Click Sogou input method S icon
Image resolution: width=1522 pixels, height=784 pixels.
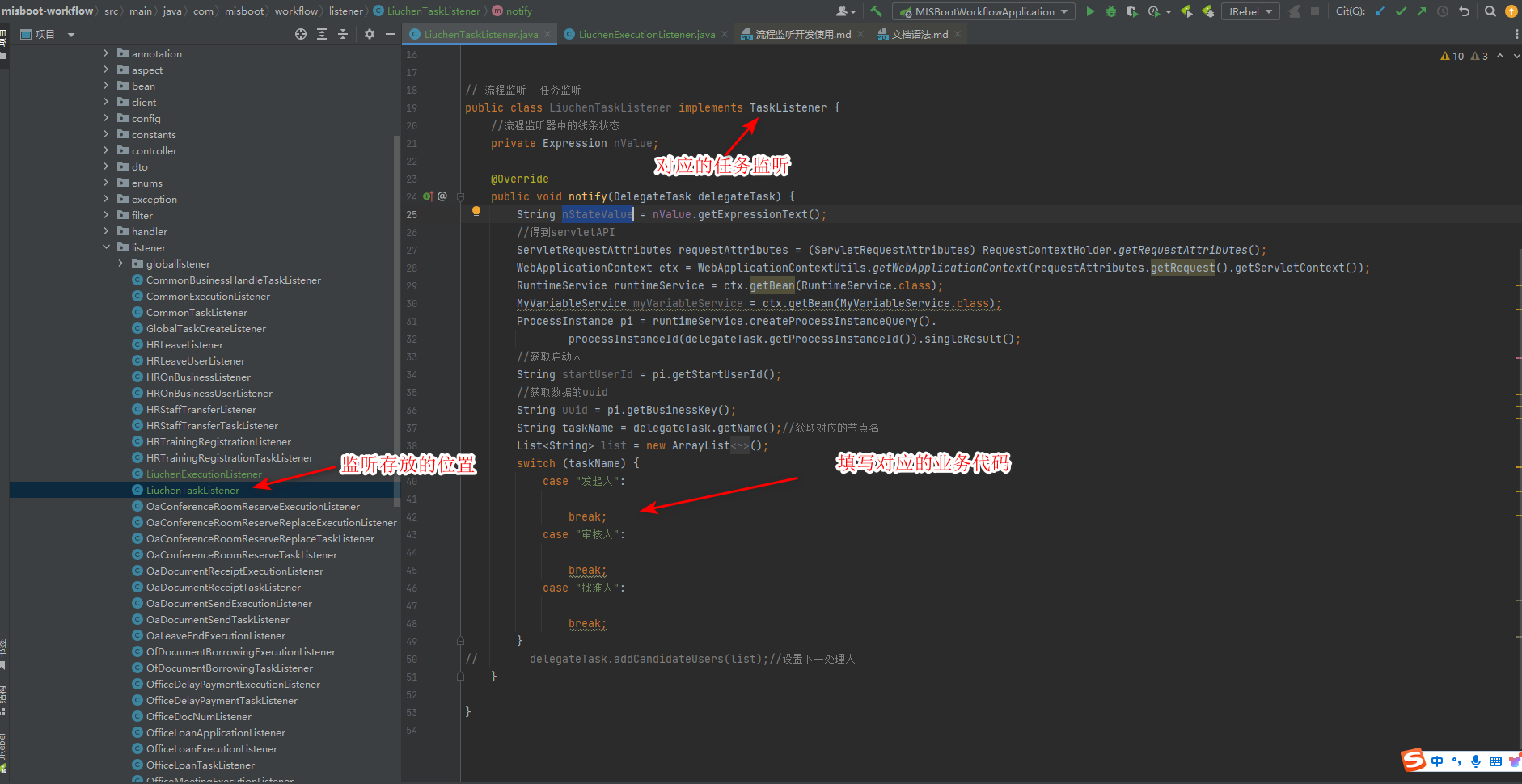pyautogui.click(x=1414, y=760)
